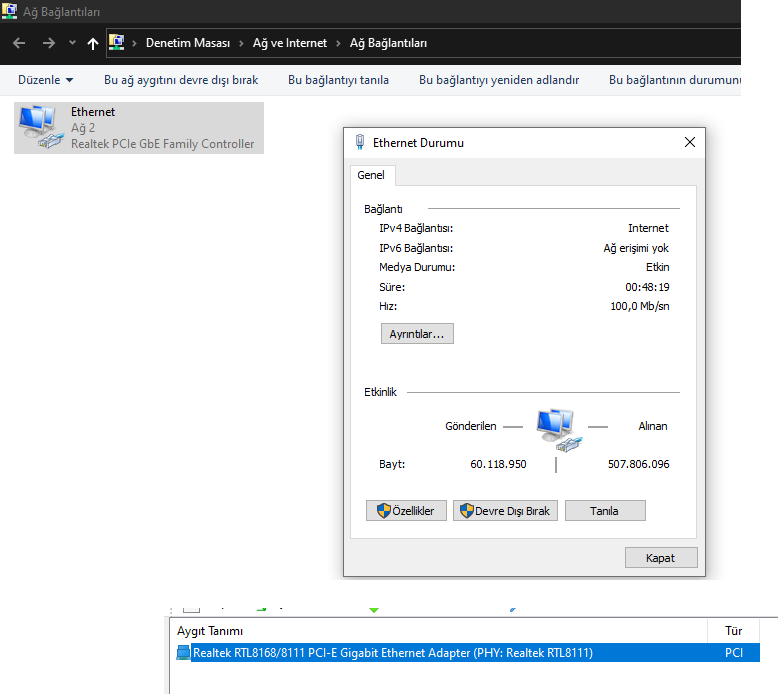Select Realtek RTL8168/8111 adapter row
This screenshot has height=694, width=778.
[x=468, y=652]
